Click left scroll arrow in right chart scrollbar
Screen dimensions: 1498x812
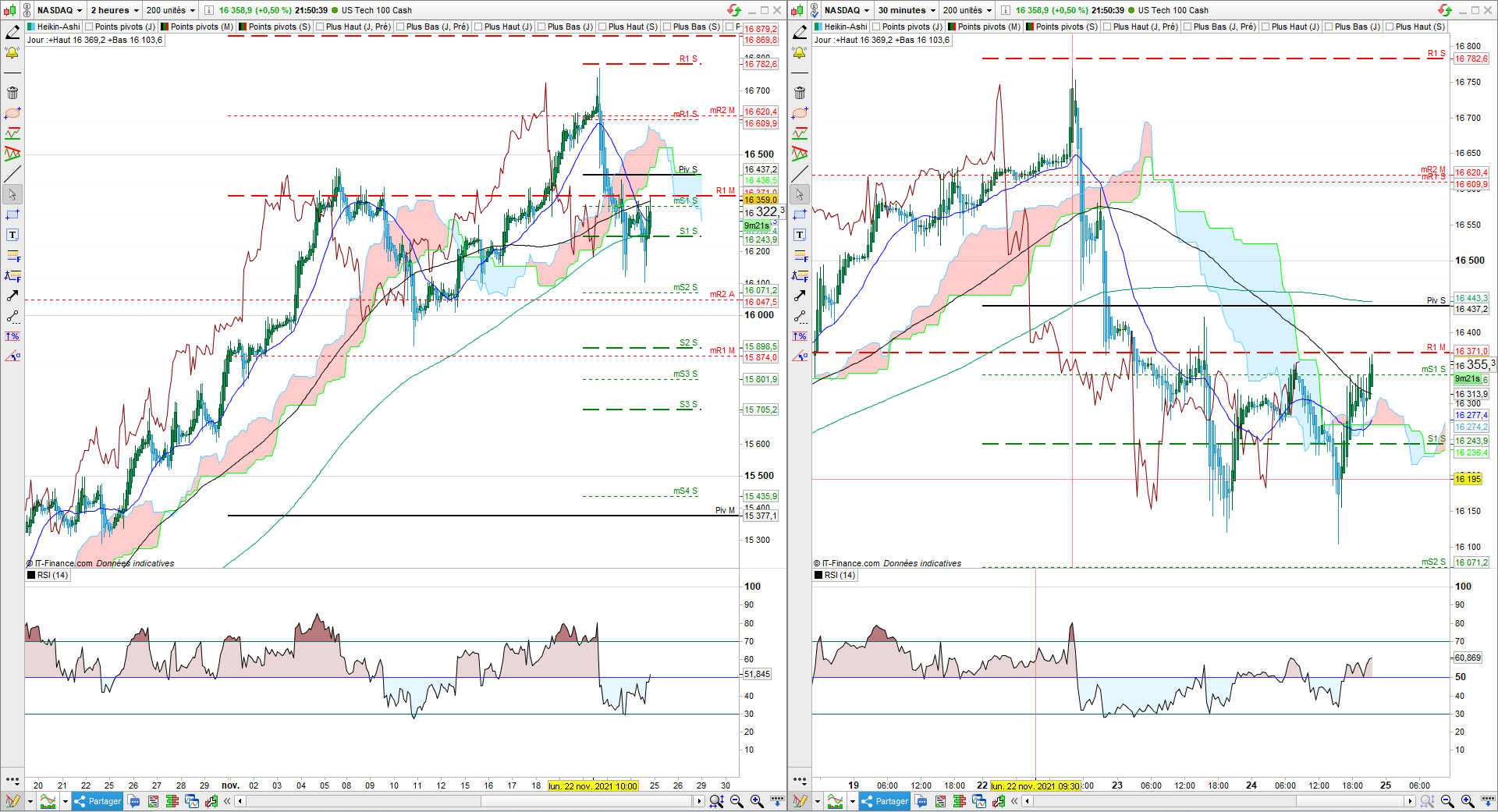point(1028,801)
